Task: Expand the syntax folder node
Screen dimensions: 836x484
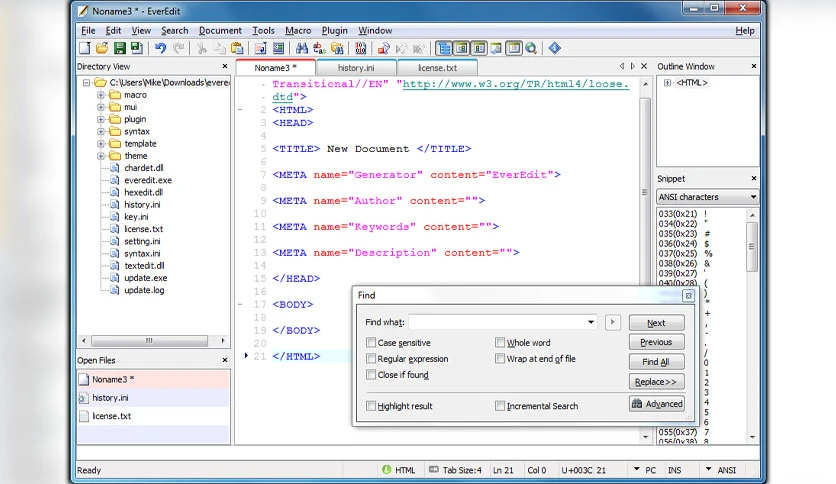Action: [100, 131]
